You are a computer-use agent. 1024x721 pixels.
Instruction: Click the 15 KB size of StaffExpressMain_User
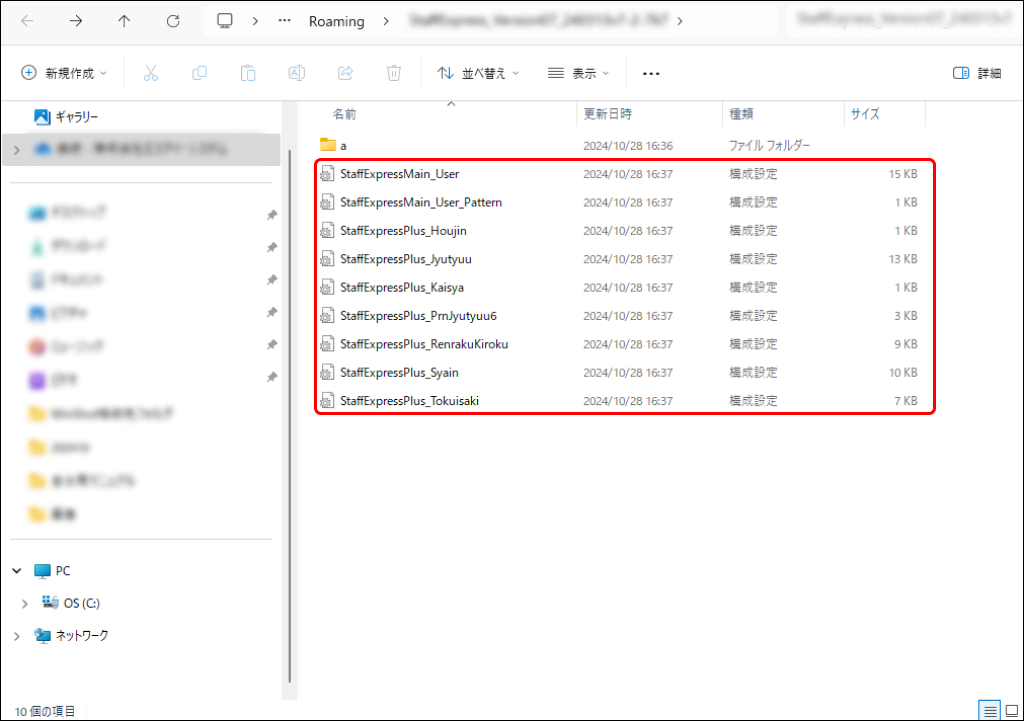point(903,174)
